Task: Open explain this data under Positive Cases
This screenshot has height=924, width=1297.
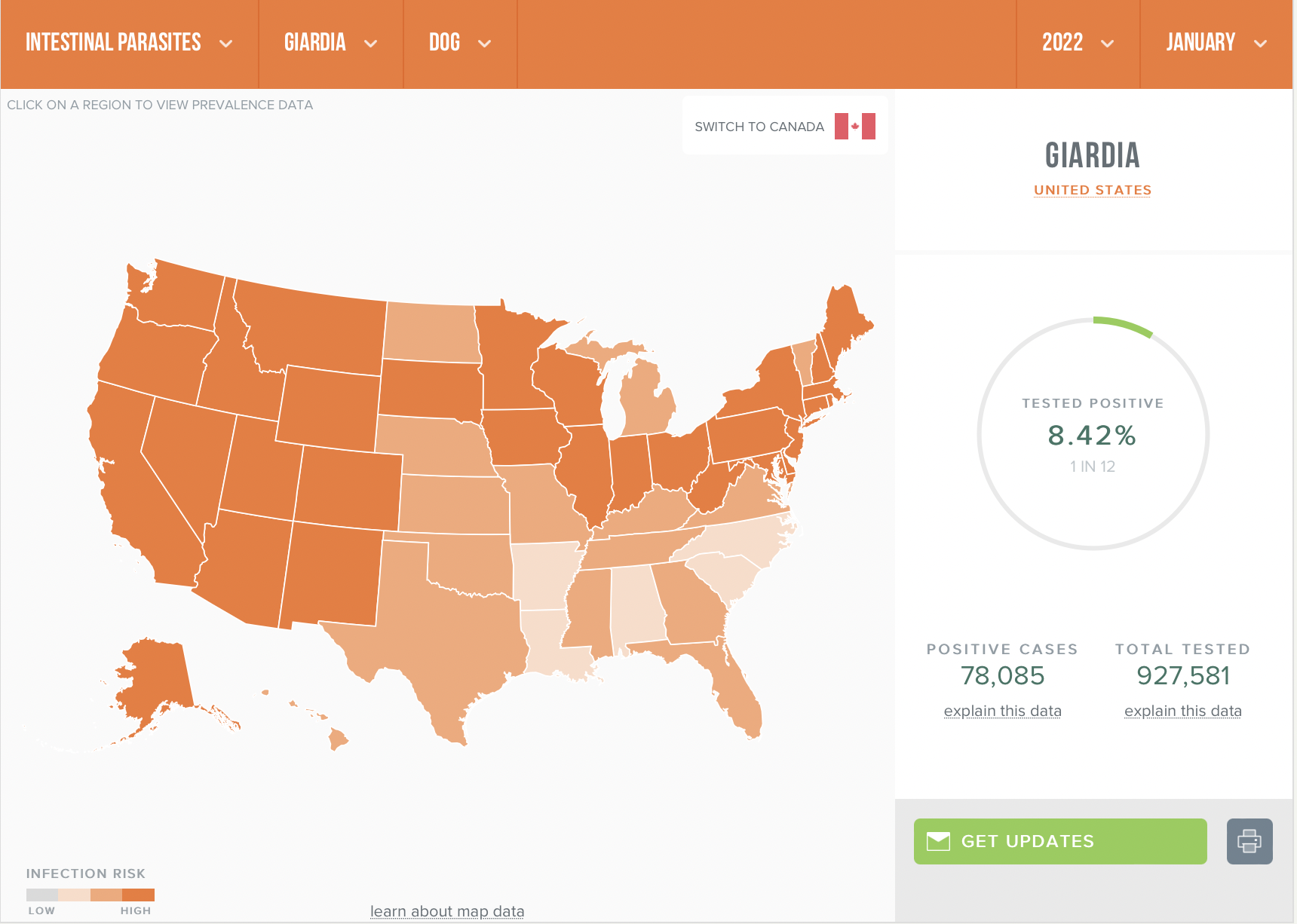Action: [1002, 711]
